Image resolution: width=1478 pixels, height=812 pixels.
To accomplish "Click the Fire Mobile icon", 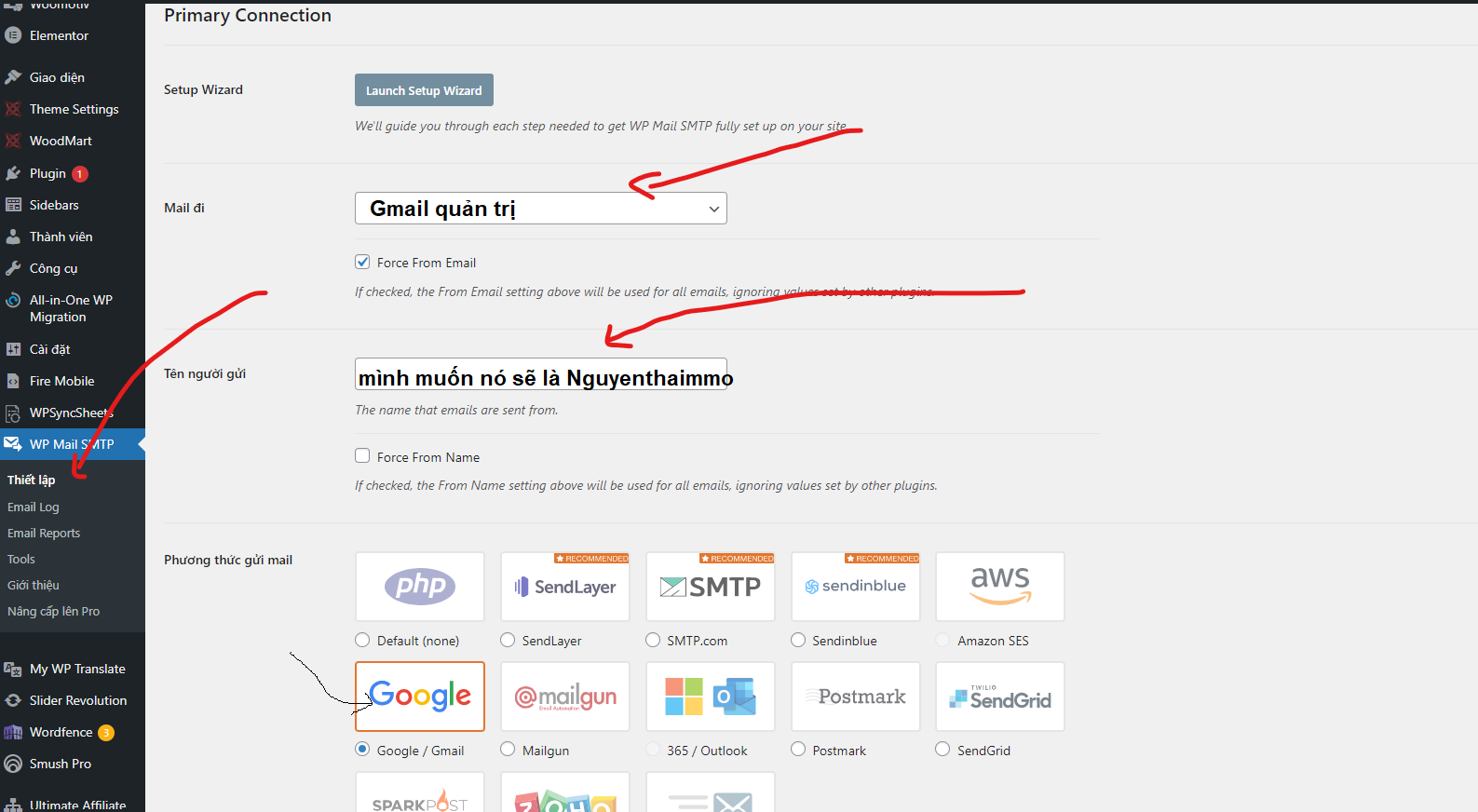I will pyautogui.click(x=13, y=381).
